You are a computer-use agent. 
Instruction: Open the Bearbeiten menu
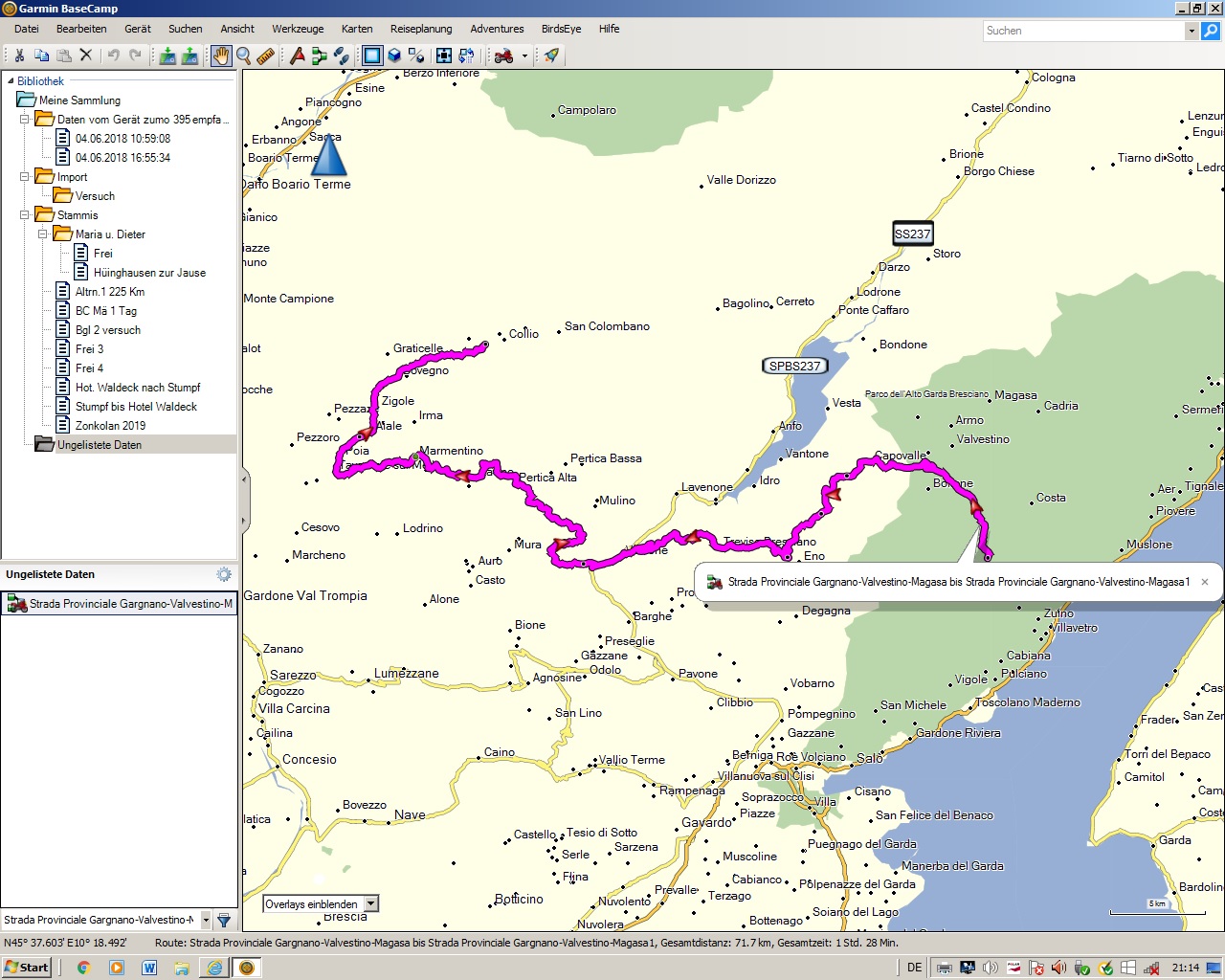coord(81,29)
